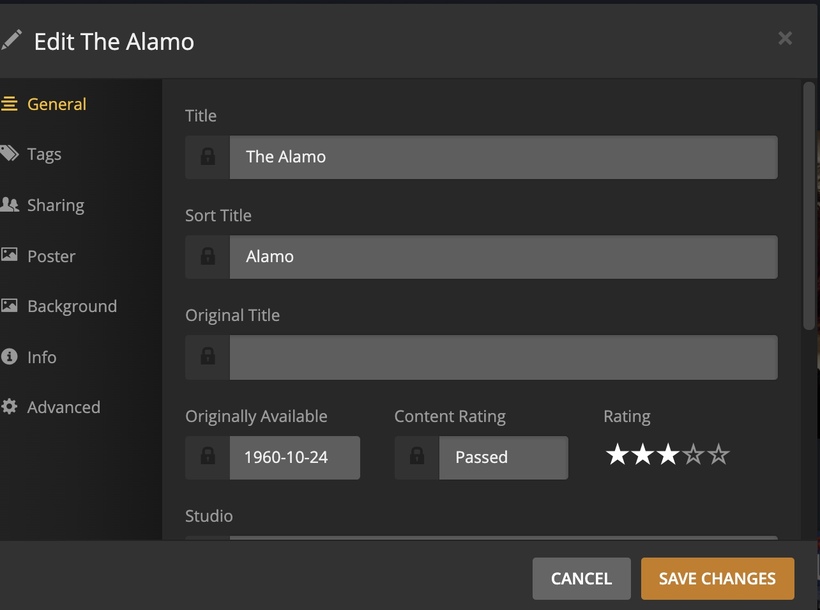Cancel editing with the Cancel button
Screen dimensions: 820x610
581,578
